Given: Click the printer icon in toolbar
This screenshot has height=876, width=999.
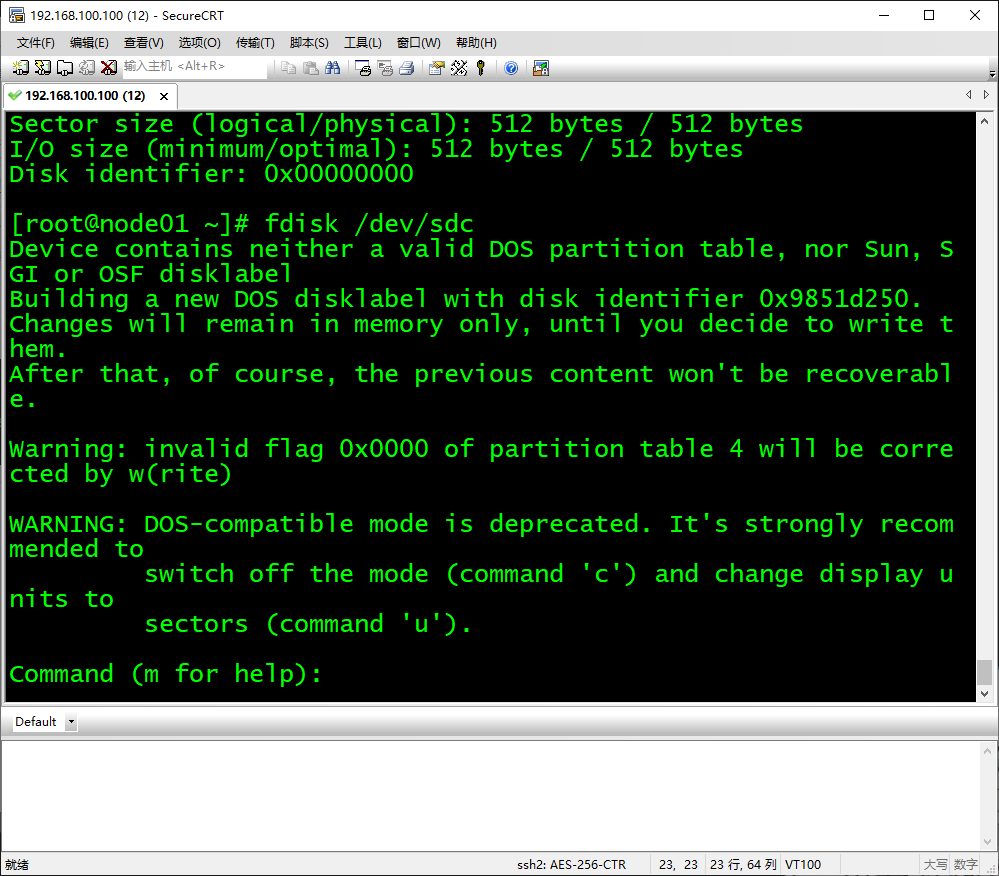Looking at the screenshot, I should pyautogui.click(x=406, y=68).
